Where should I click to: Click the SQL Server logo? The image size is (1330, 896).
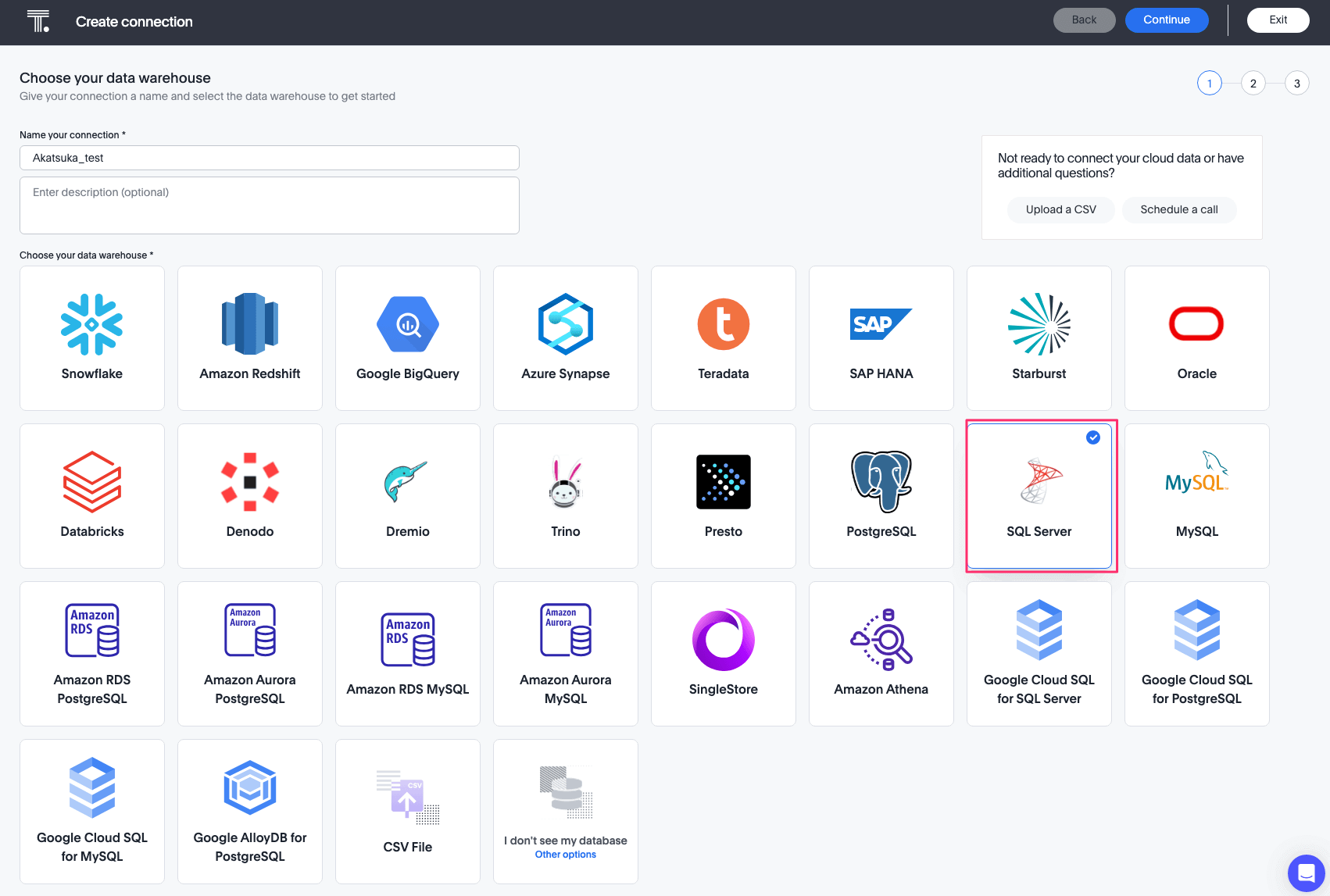(1041, 481)
